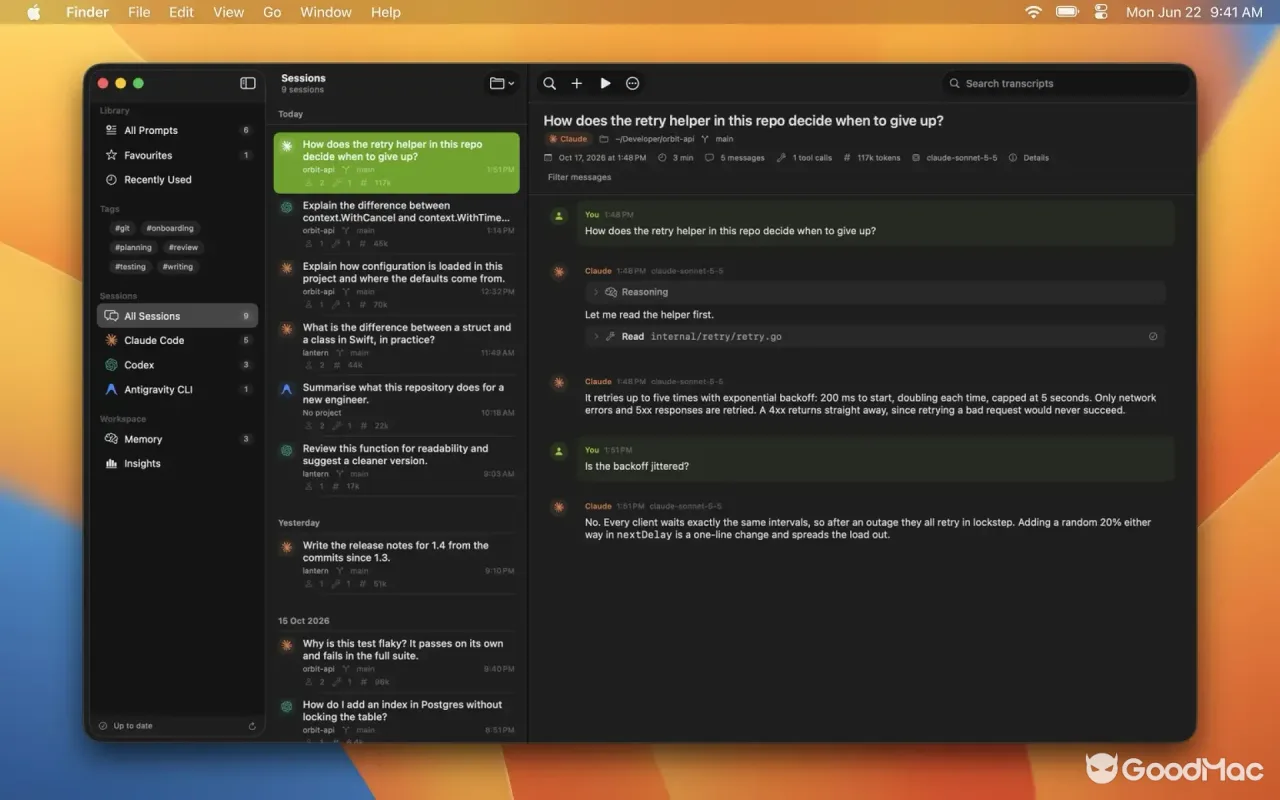Click the play icon in the toolbar
1280x800 pixels.
pyautogui.click(x=605, y=83)
